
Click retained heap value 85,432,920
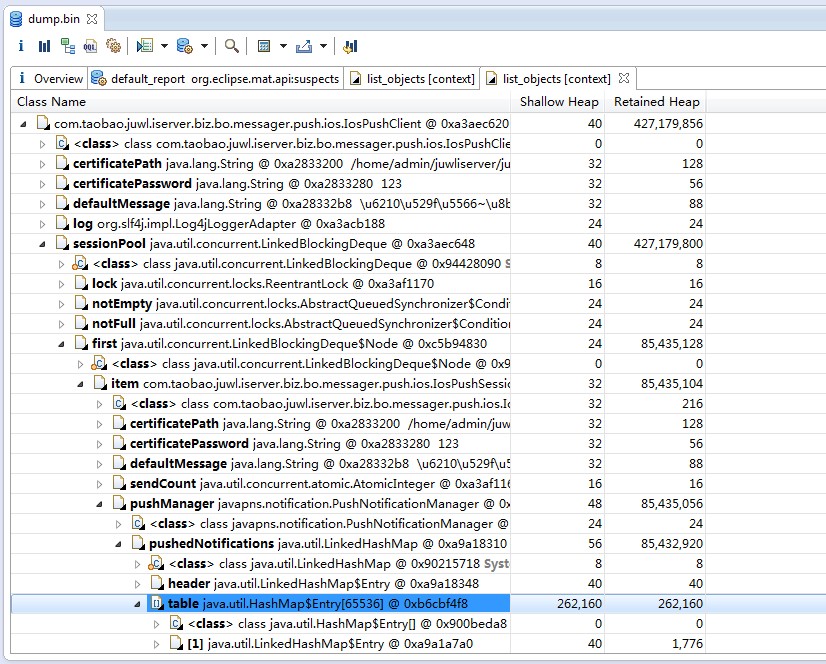coord(672,543)
